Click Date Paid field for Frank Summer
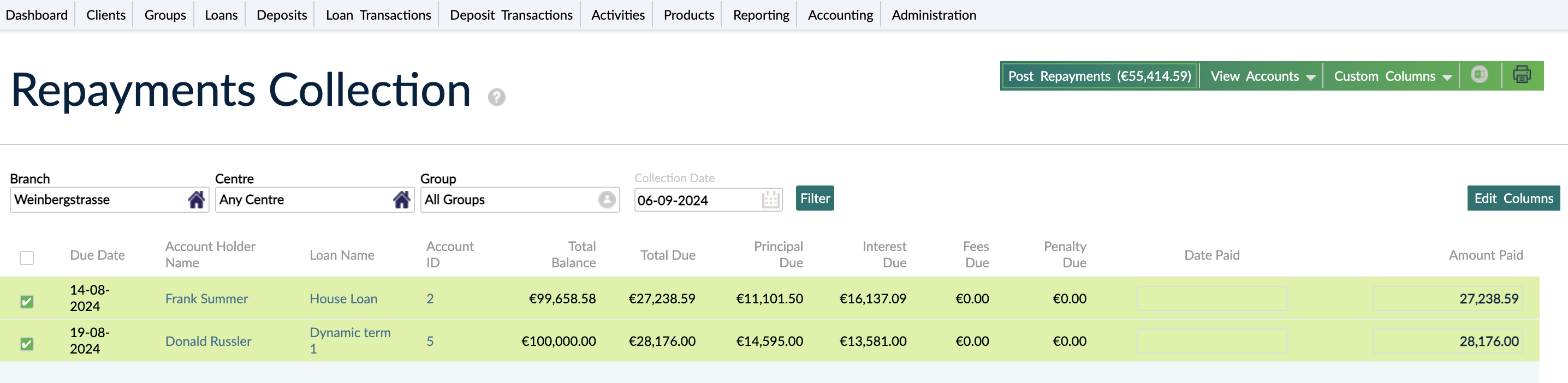The width and height of the screenshot is (1568, 383). (1211, 298)
